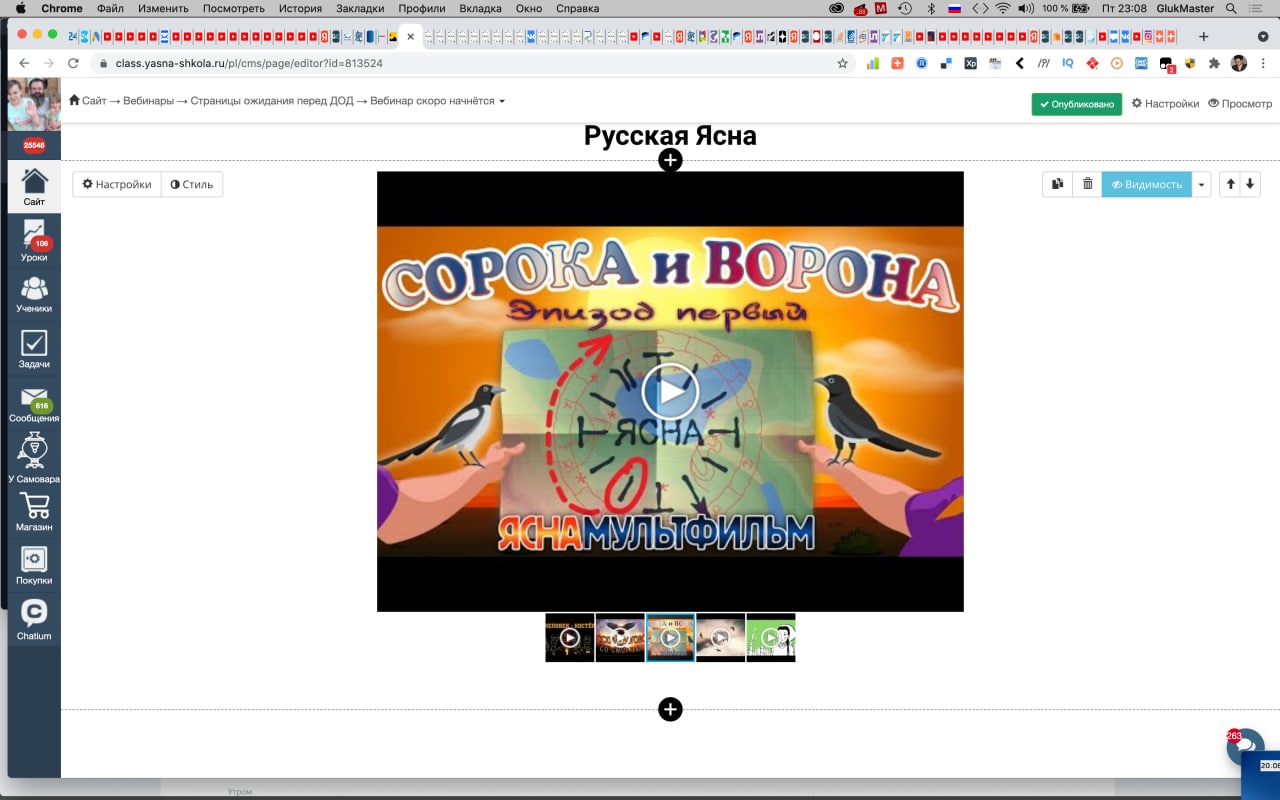Click the Русская Ясна heading
The width and height of the screenshot is (1280, 800).
pos(670,136)
